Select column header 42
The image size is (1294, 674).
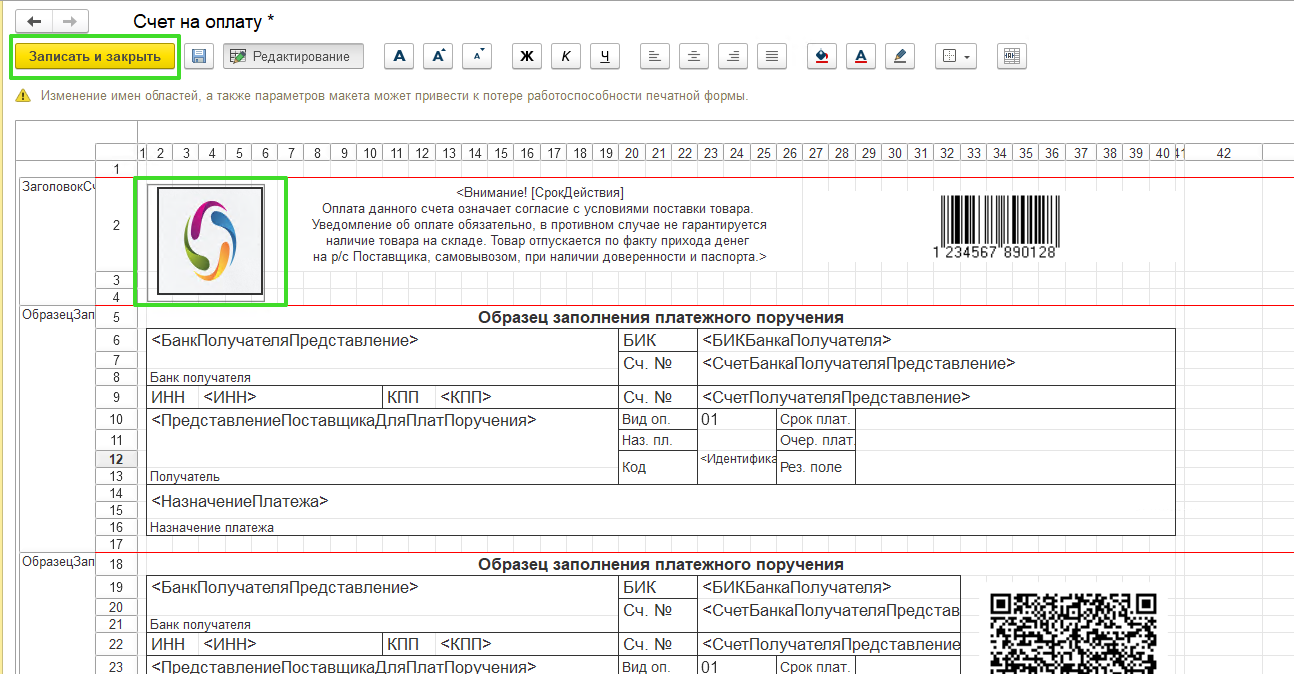pos(1223,153)
